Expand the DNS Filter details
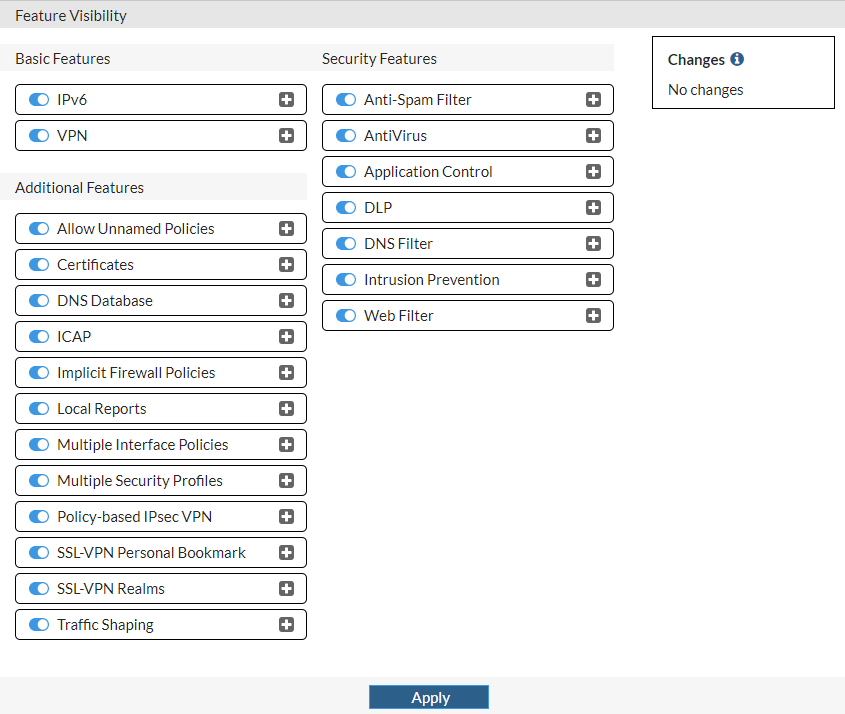This screenshot has height=714, width=845. click(593, 244)
